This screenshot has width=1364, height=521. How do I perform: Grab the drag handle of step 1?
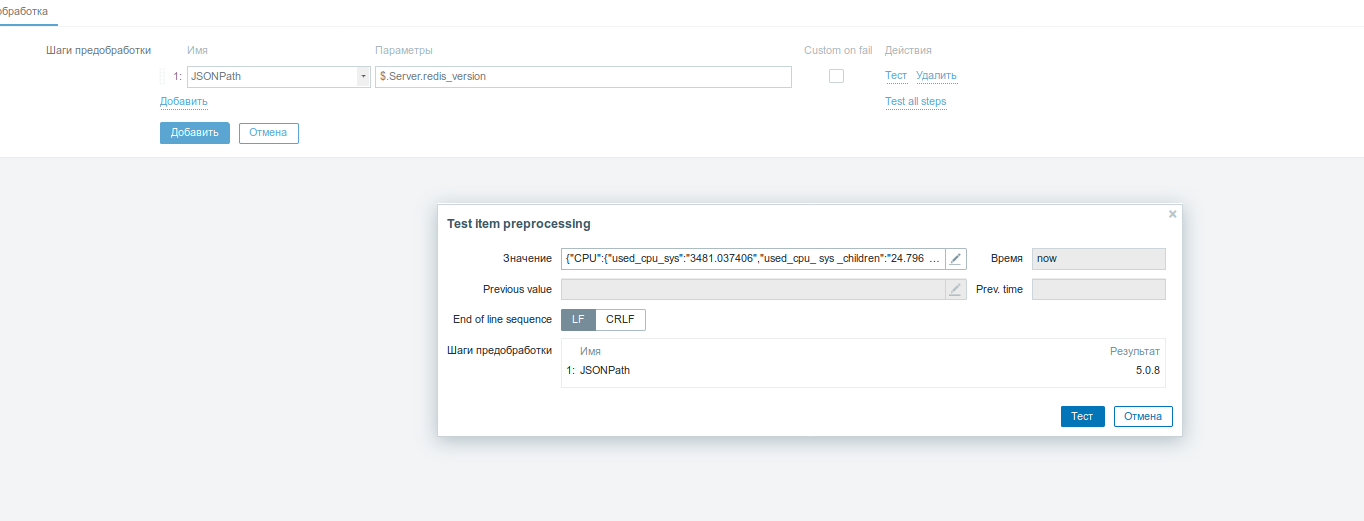click(163, 76)
